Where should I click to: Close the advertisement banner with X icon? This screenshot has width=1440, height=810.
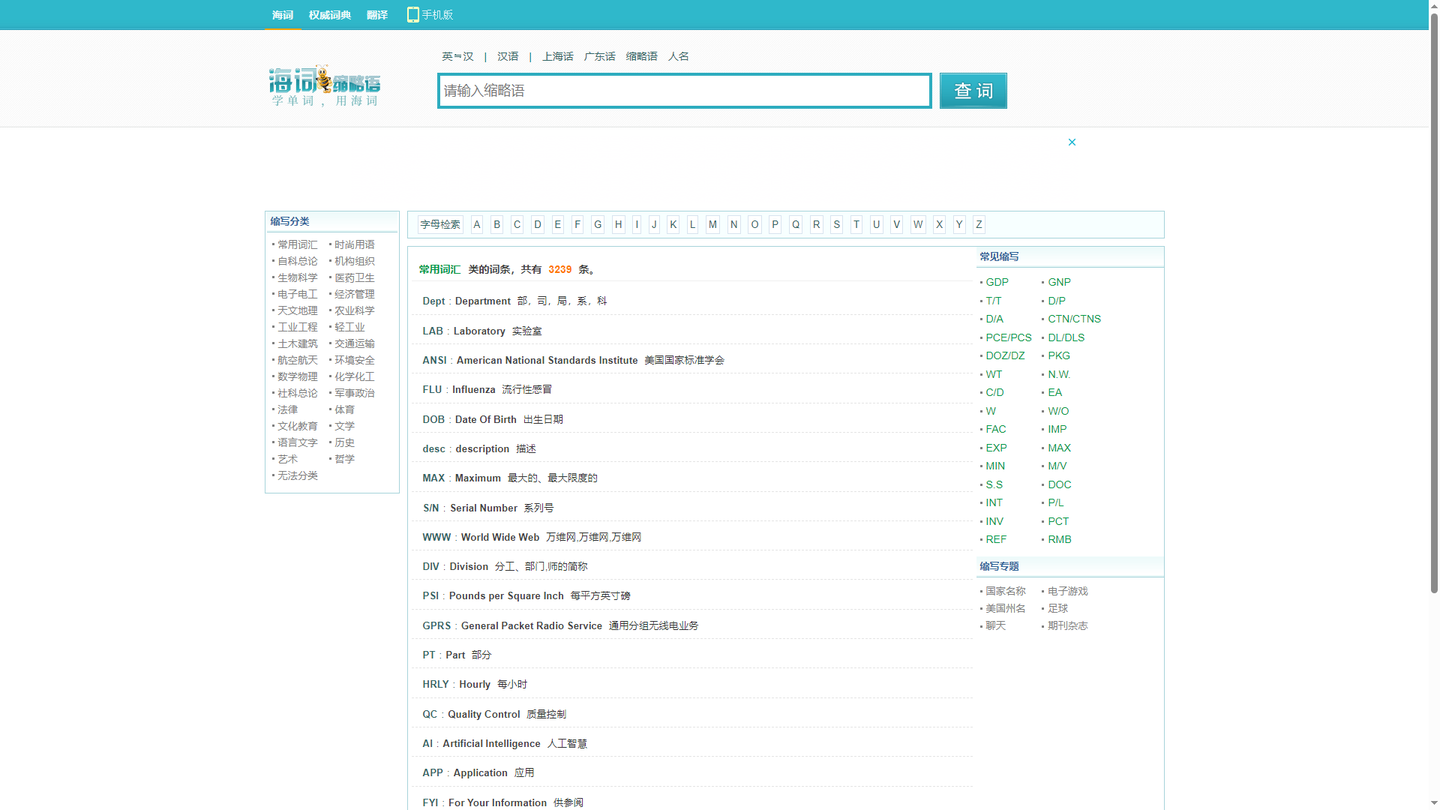click(x=1072, y=142)
